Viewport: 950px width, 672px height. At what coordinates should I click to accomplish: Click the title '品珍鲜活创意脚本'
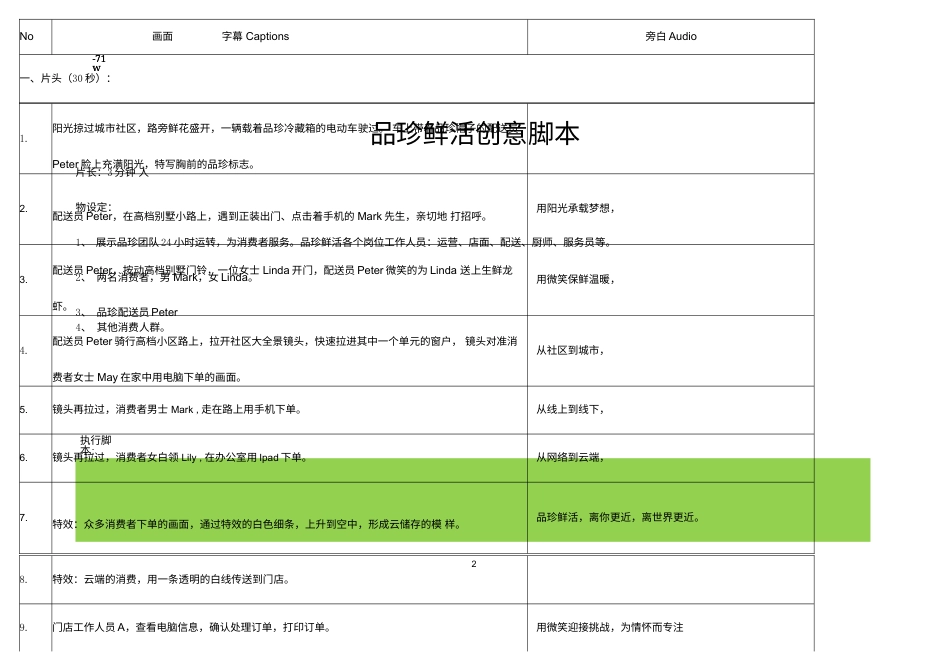click(474, 133)
